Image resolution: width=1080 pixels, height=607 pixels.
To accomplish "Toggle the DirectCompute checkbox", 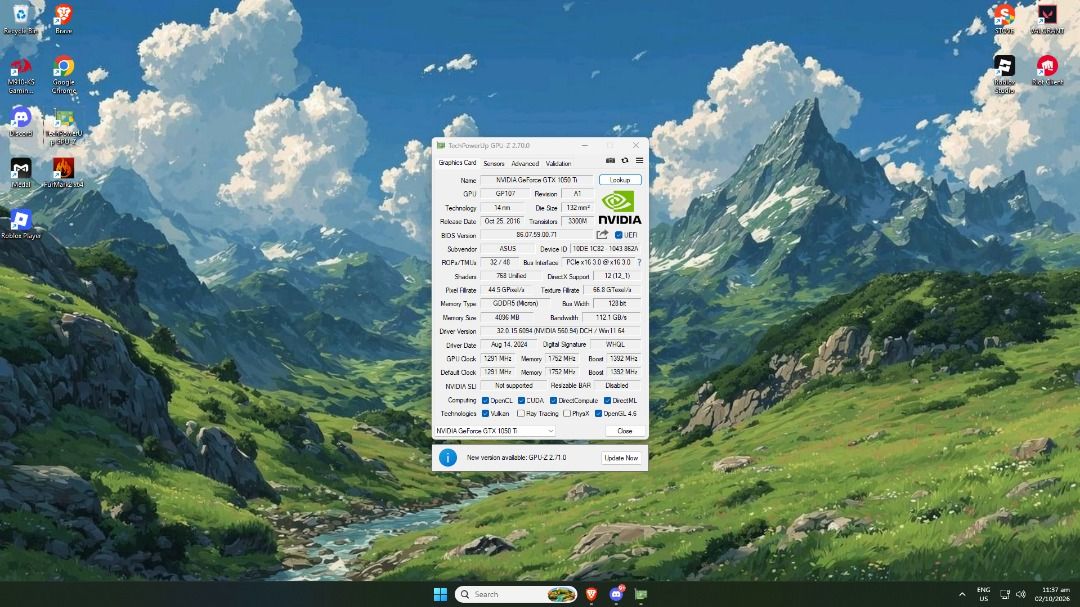I will [x=553, y=400].
